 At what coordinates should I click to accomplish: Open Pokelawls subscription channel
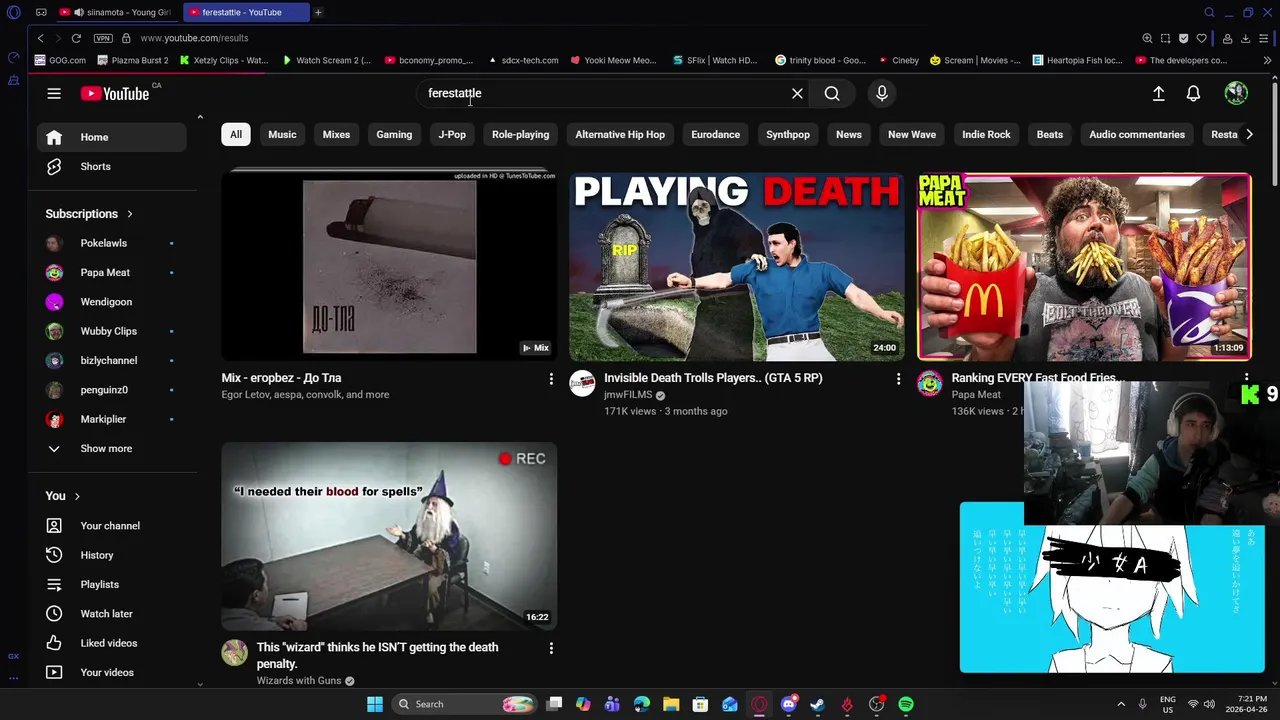(111, 243)
